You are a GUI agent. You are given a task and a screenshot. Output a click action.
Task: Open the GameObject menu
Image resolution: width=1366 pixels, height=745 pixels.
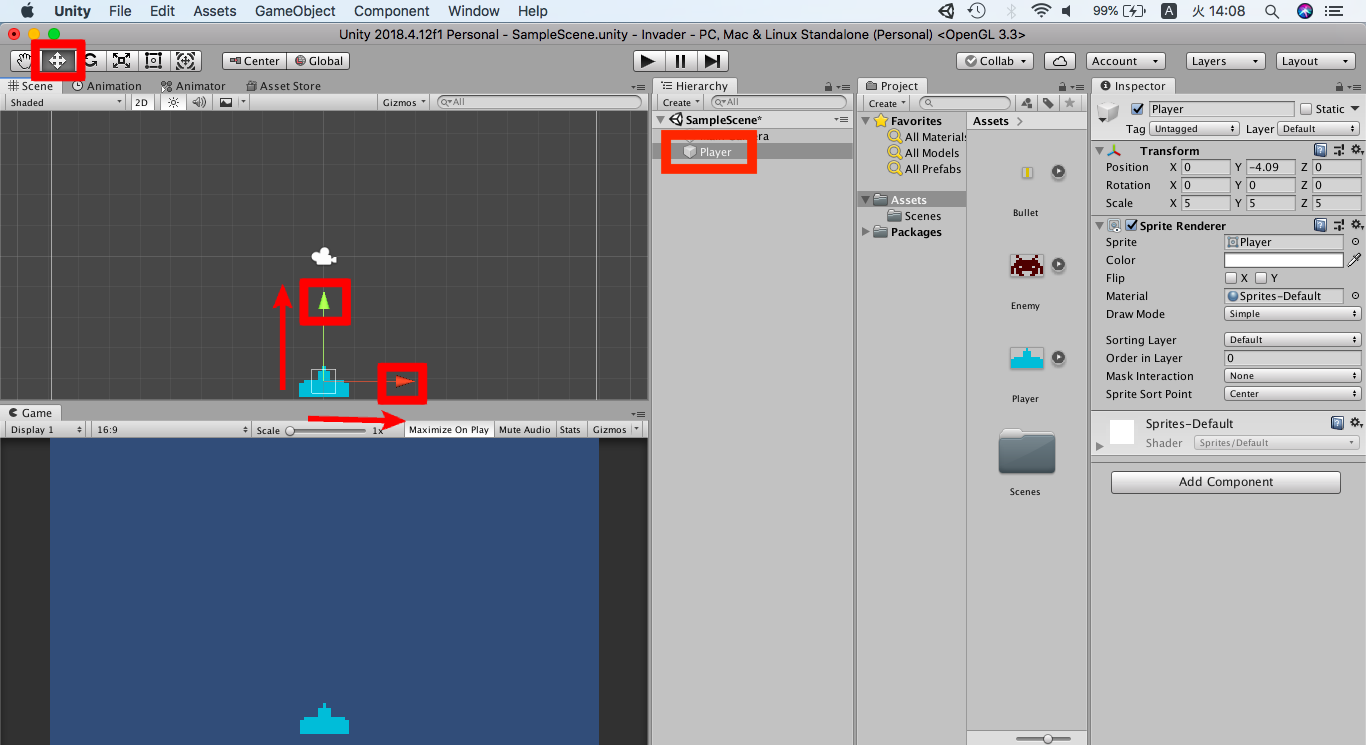pyautogui.click(x=296, y=11)
